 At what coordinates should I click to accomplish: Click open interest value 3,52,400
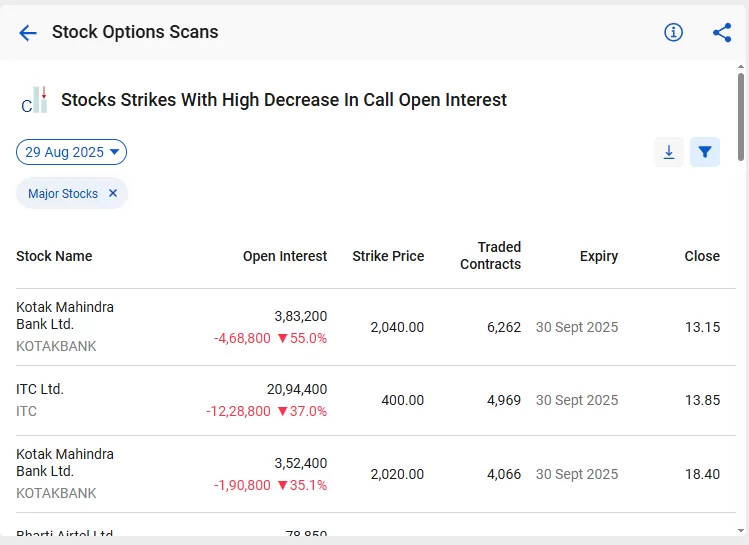[x=300, y=463]
